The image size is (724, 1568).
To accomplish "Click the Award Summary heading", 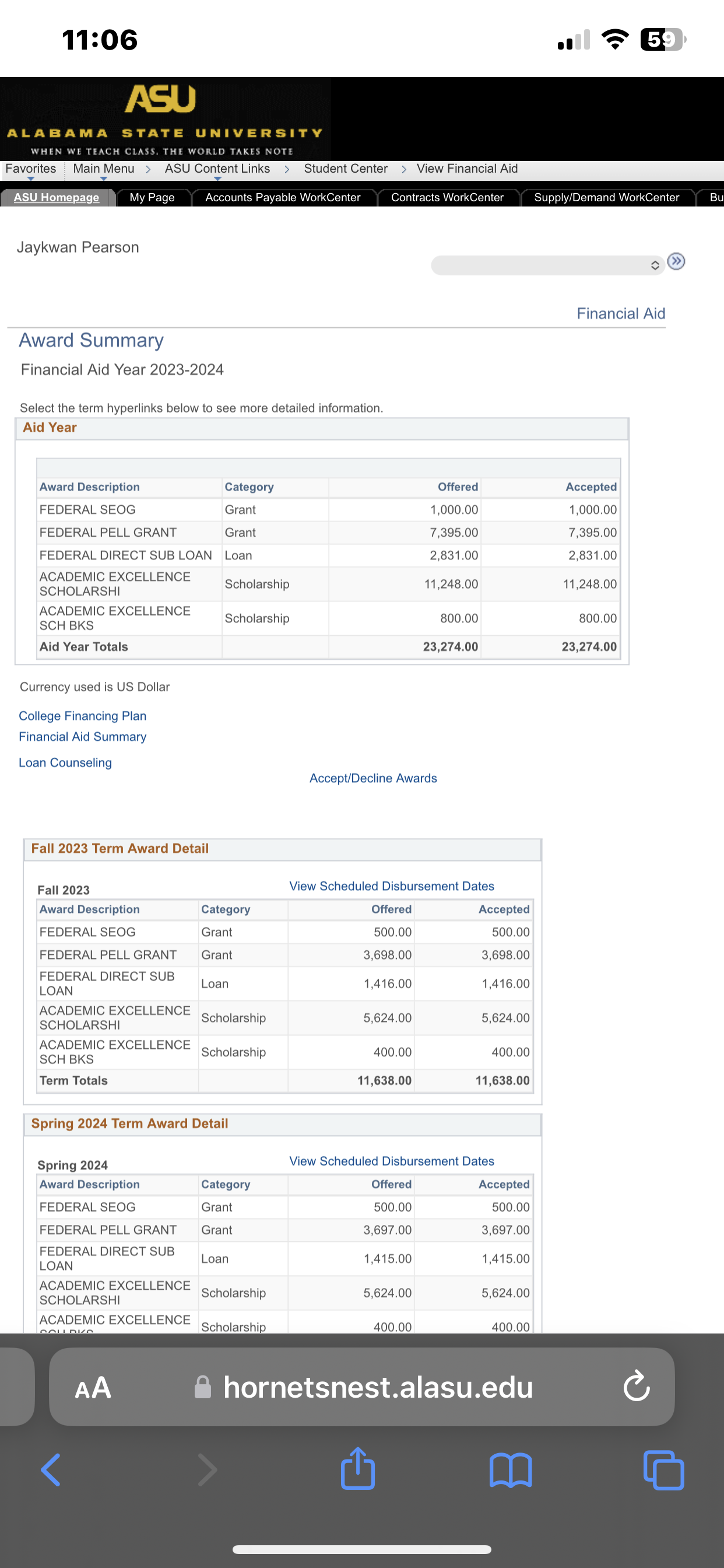I will [x=92, y=340].
